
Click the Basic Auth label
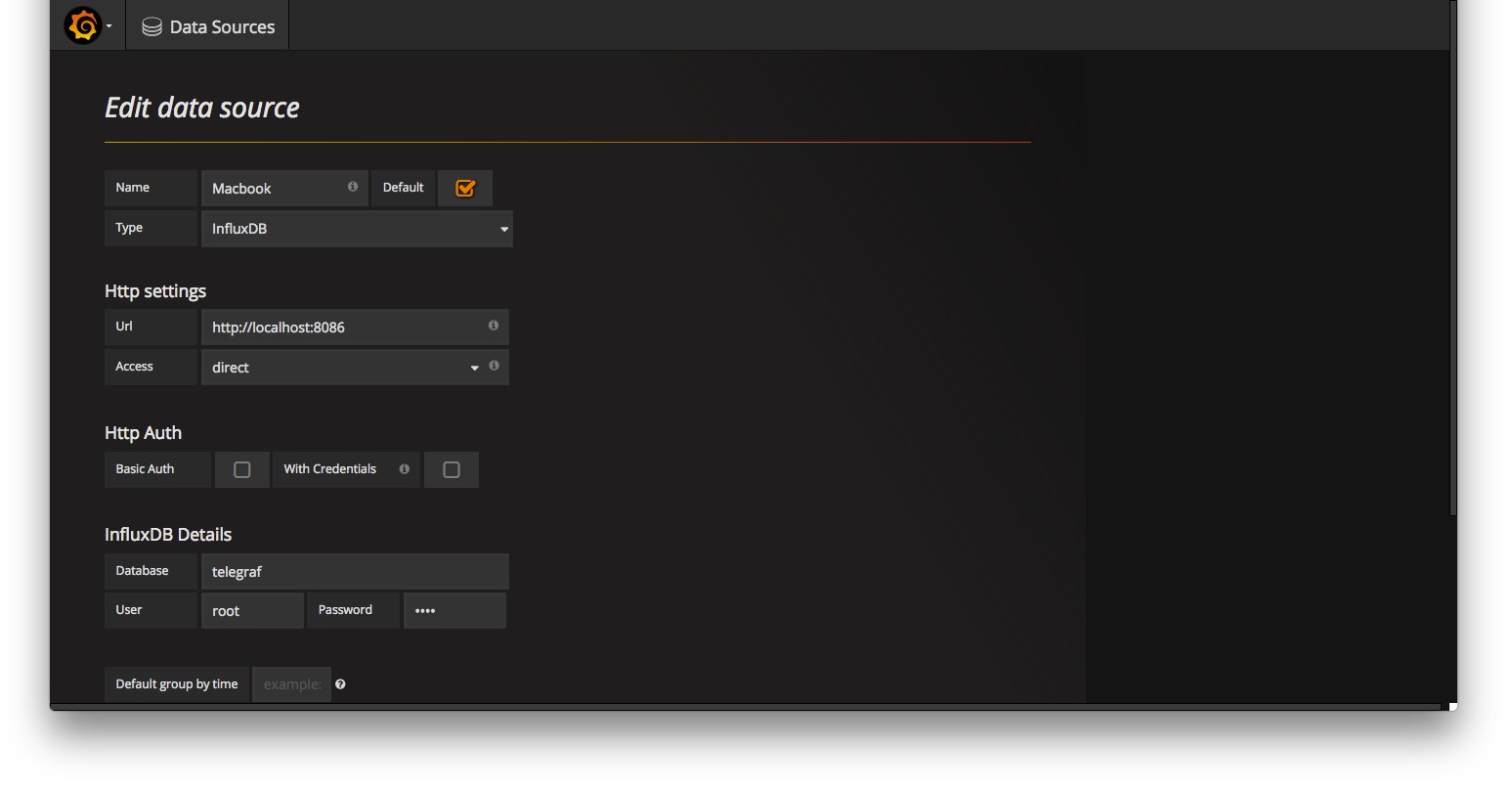[x=145, y=469]
